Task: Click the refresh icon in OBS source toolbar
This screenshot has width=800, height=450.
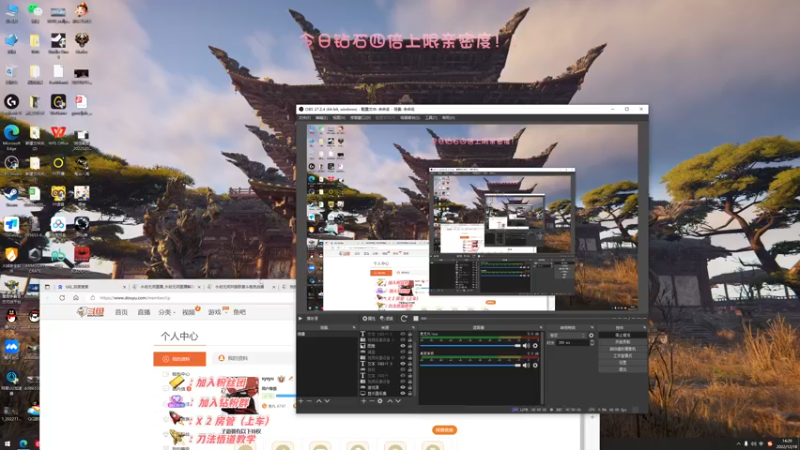Action: [x=404, y=318]
